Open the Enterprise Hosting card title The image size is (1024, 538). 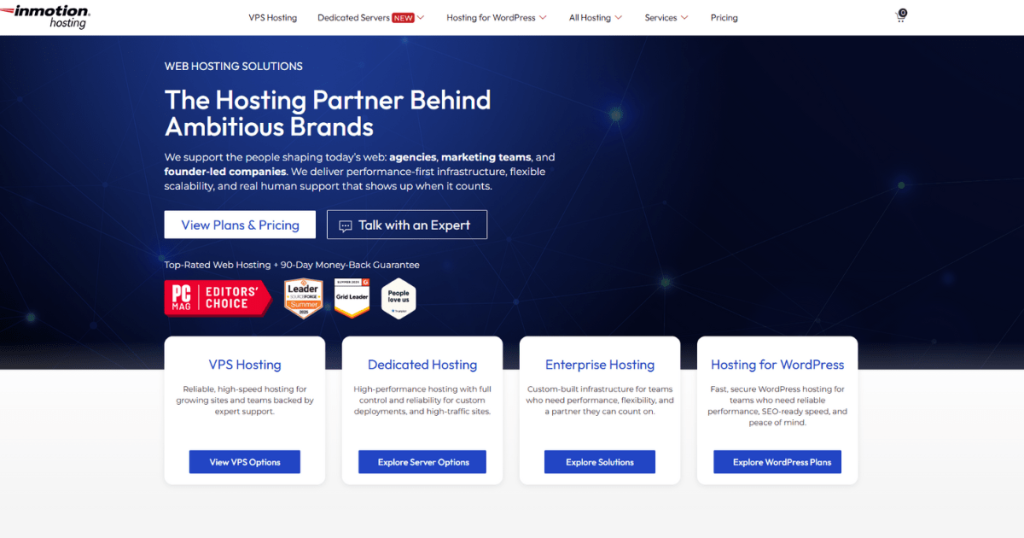tap(600, 365)
